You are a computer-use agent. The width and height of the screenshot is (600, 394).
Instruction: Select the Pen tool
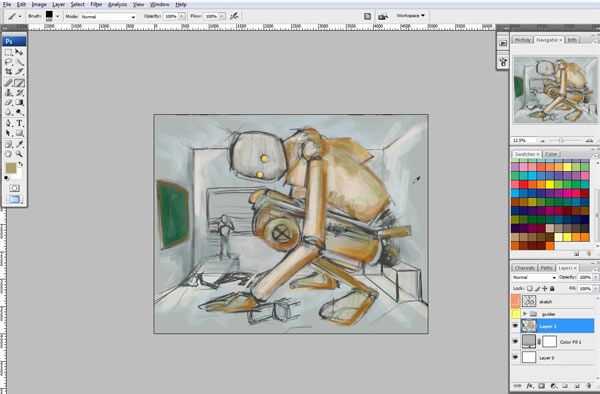point(8,123)
